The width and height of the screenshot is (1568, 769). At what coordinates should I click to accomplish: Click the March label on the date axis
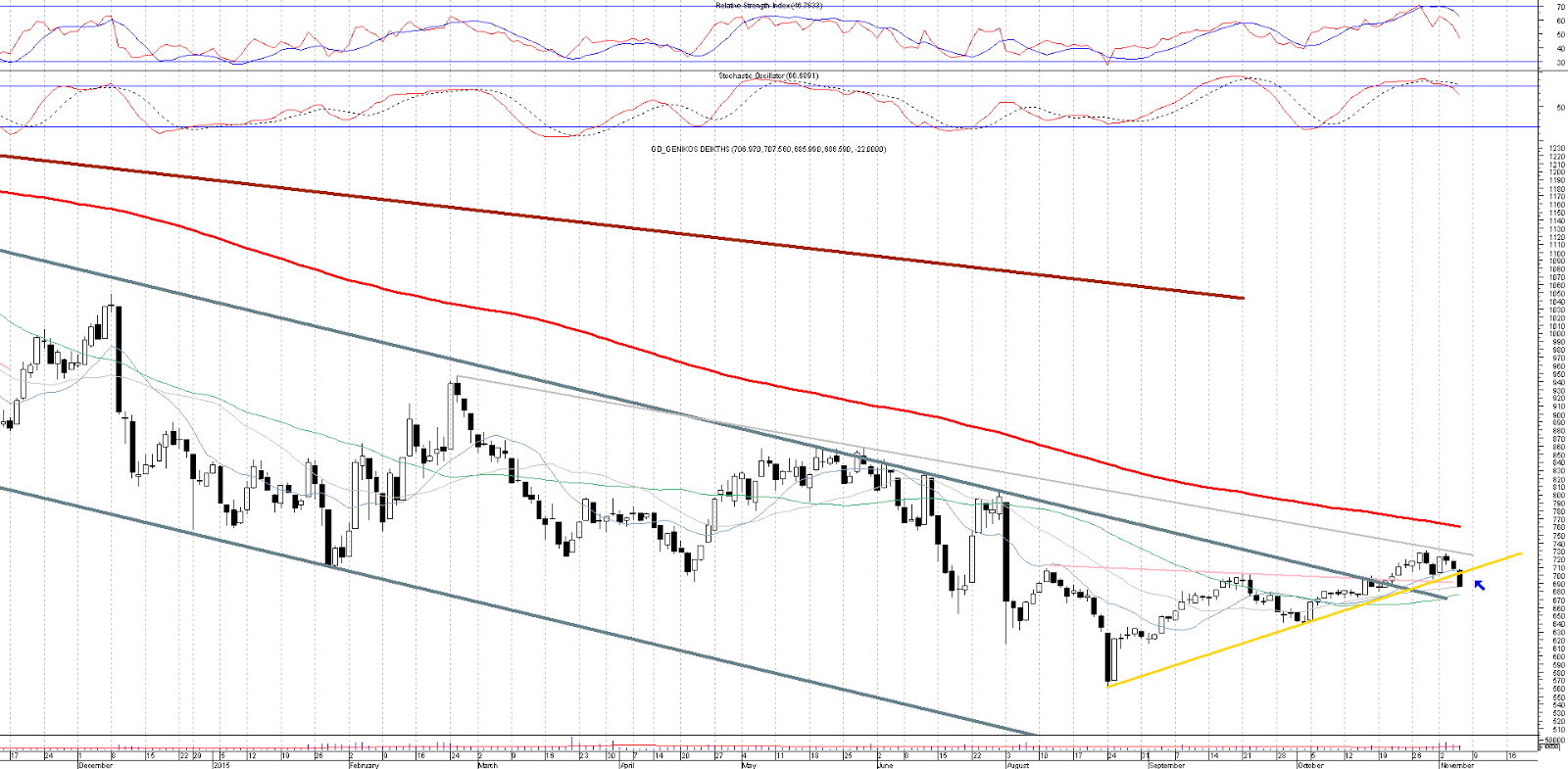pyautogui.click(x=487, y=765)
